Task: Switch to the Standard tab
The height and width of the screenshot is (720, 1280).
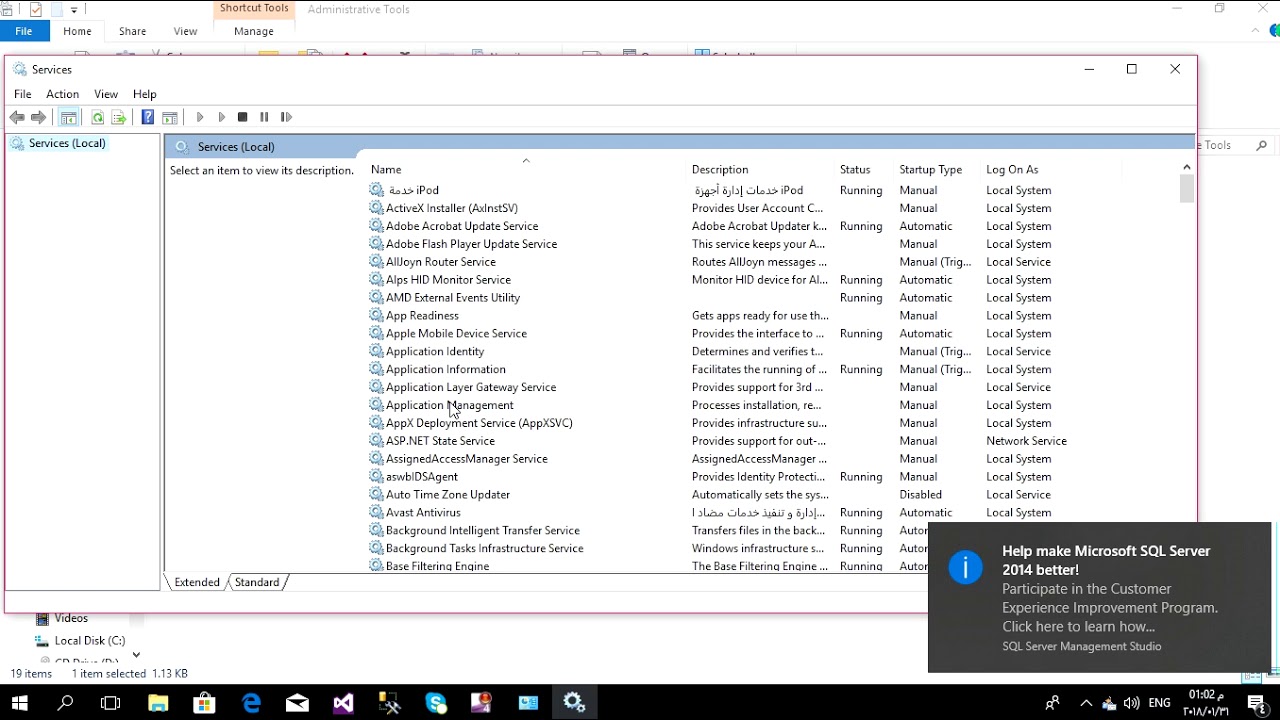Action: point(257,582)
